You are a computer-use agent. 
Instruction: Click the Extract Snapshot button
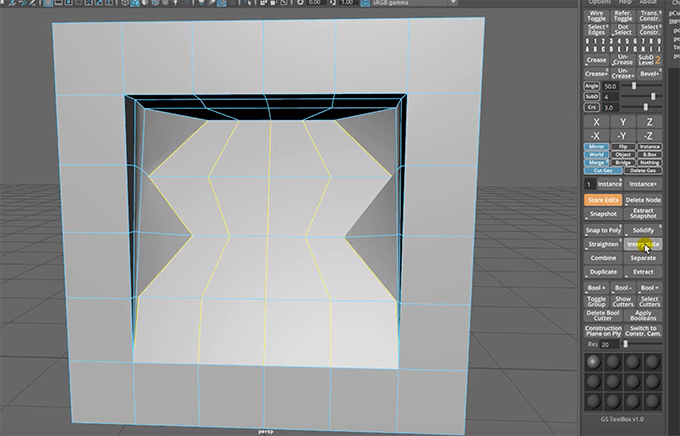point(643,213)
